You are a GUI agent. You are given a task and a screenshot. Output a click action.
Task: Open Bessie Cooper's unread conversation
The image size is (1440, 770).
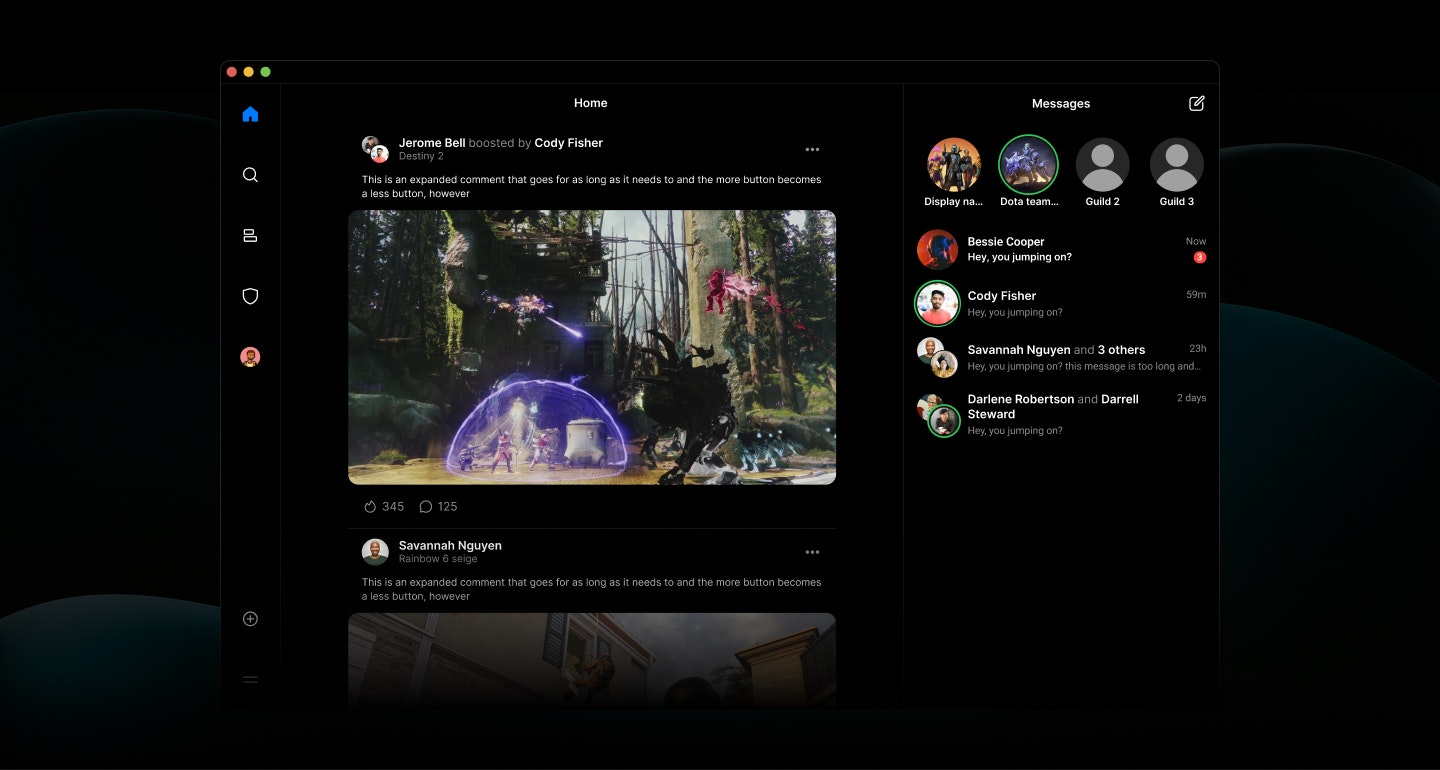[1060, 249]
